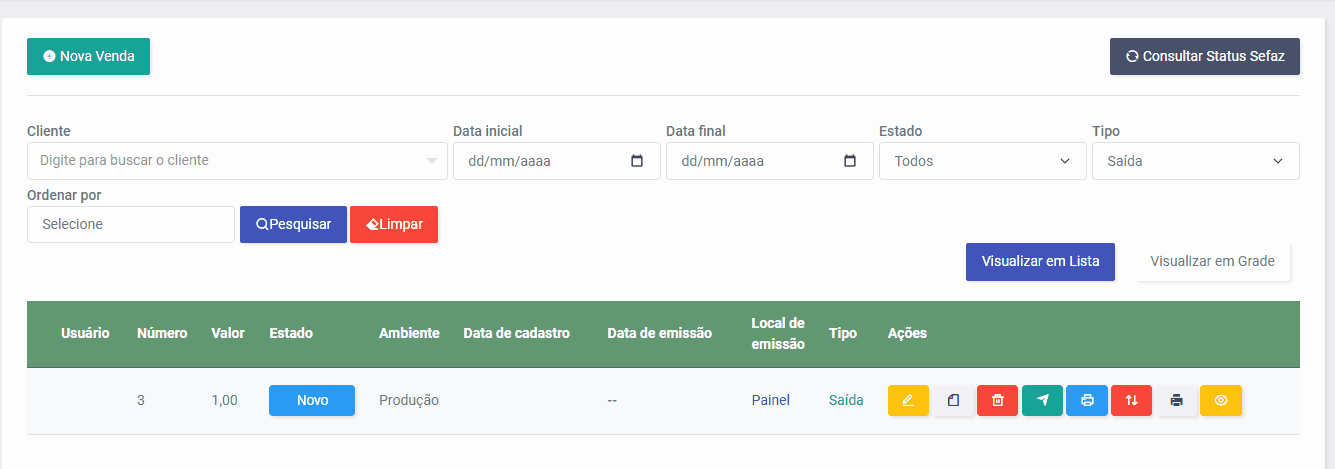Delete the sale with the red trash icon
1335x469 pixels.
click(997, 400)
